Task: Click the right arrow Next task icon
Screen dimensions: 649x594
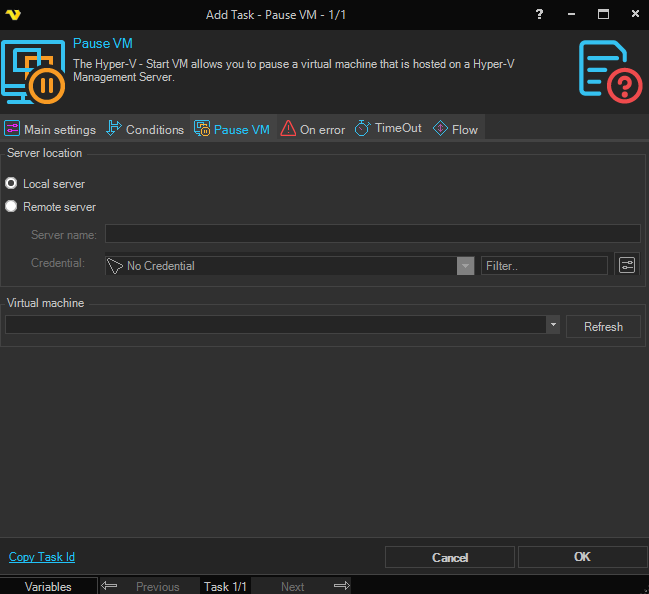Action: pyautogui.click(x=341, y=586)
